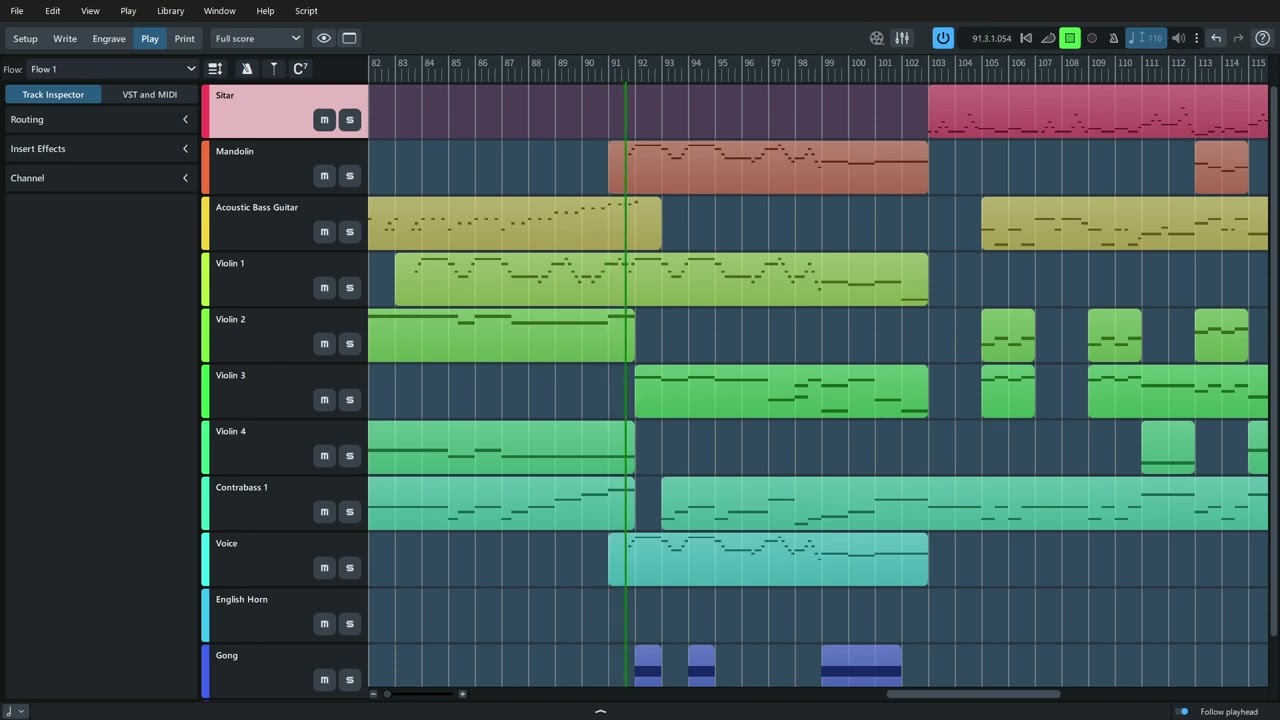Open the Window menu
The image size is (1280, 720).
pos(219,11)
